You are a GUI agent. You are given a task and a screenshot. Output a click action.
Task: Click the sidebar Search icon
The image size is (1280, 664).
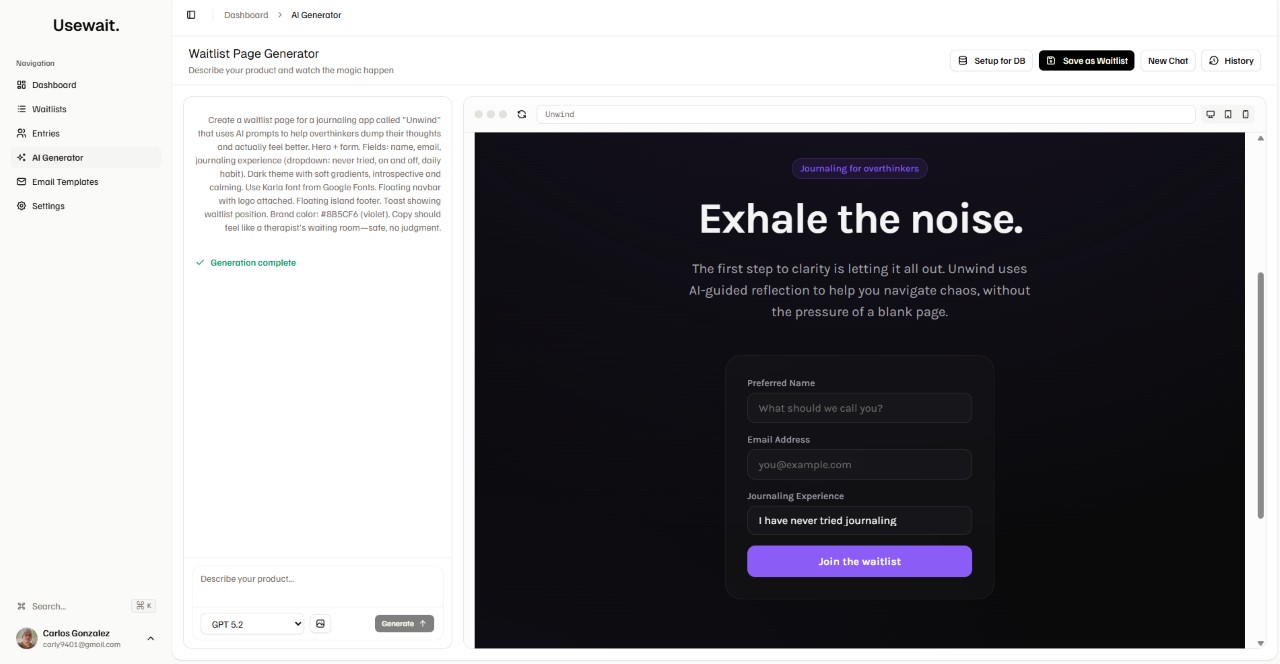pos(22,606)
